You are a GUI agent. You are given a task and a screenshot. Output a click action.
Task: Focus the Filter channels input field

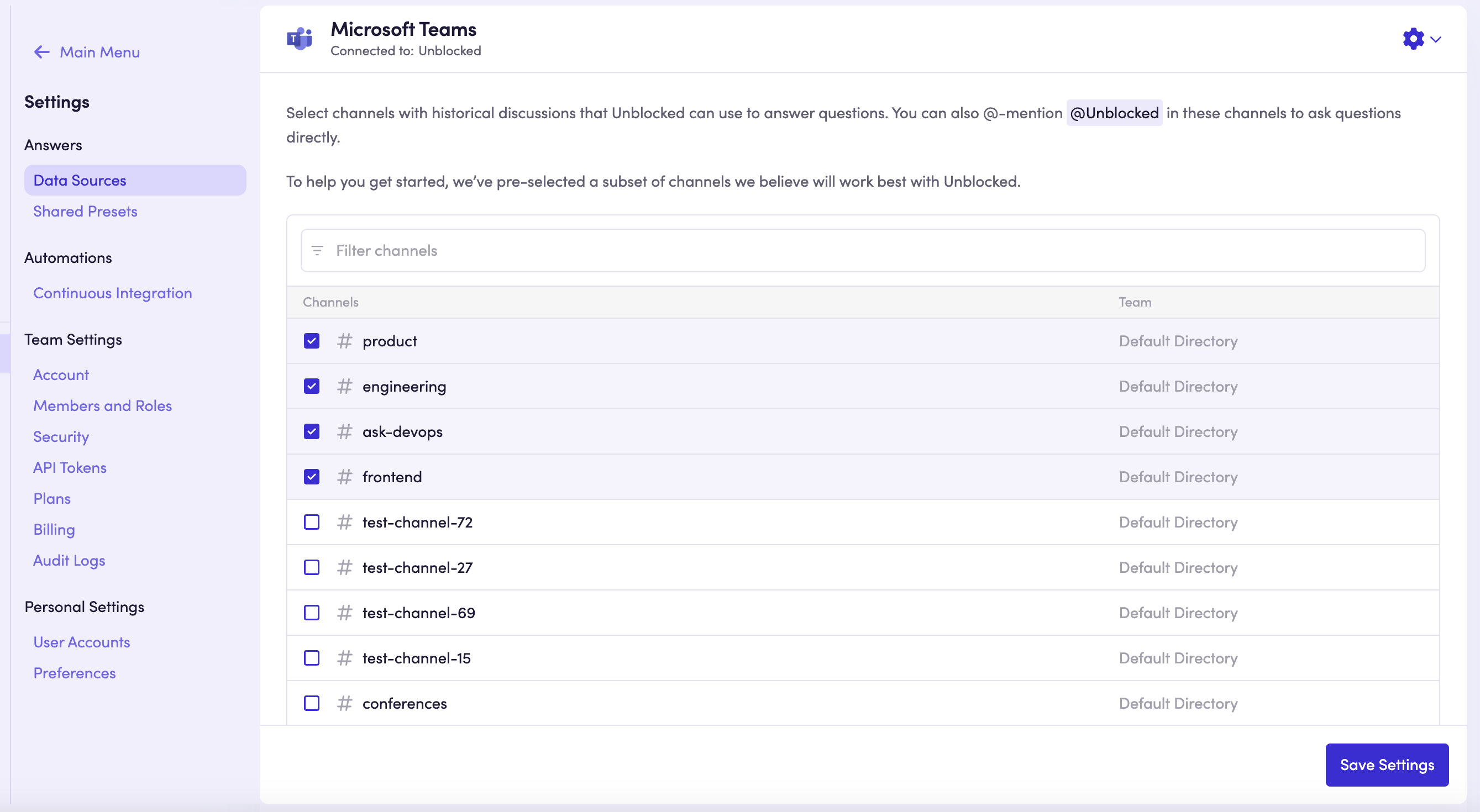coord(862,250)
